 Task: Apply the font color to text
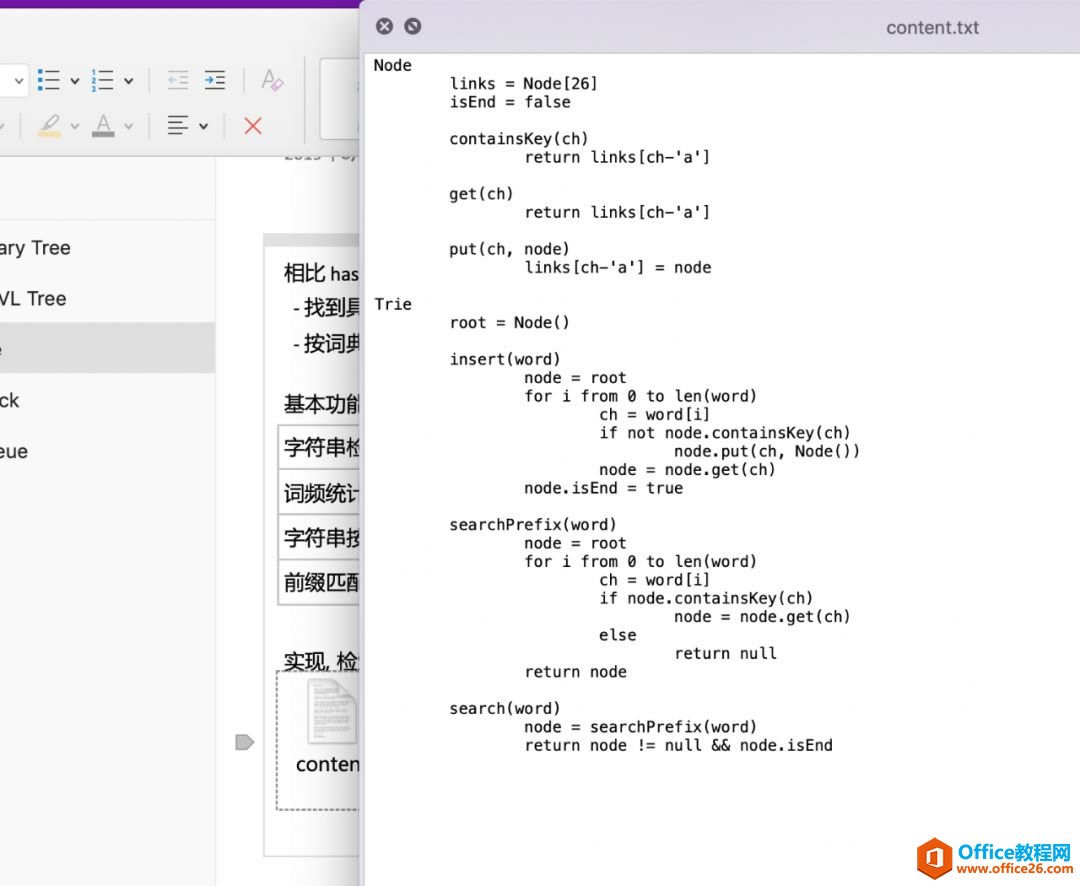pyautogui.click(x=105, y=125)
